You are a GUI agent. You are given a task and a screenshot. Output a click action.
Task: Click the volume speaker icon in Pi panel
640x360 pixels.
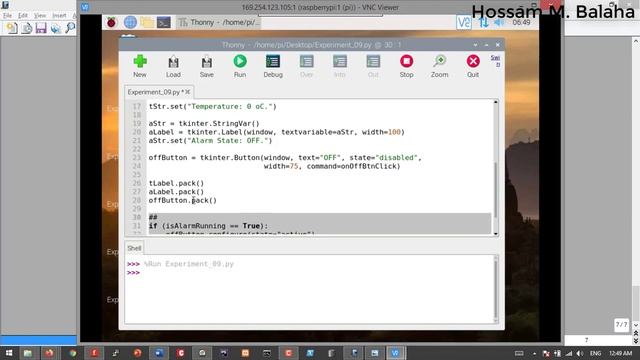point(499,22)
